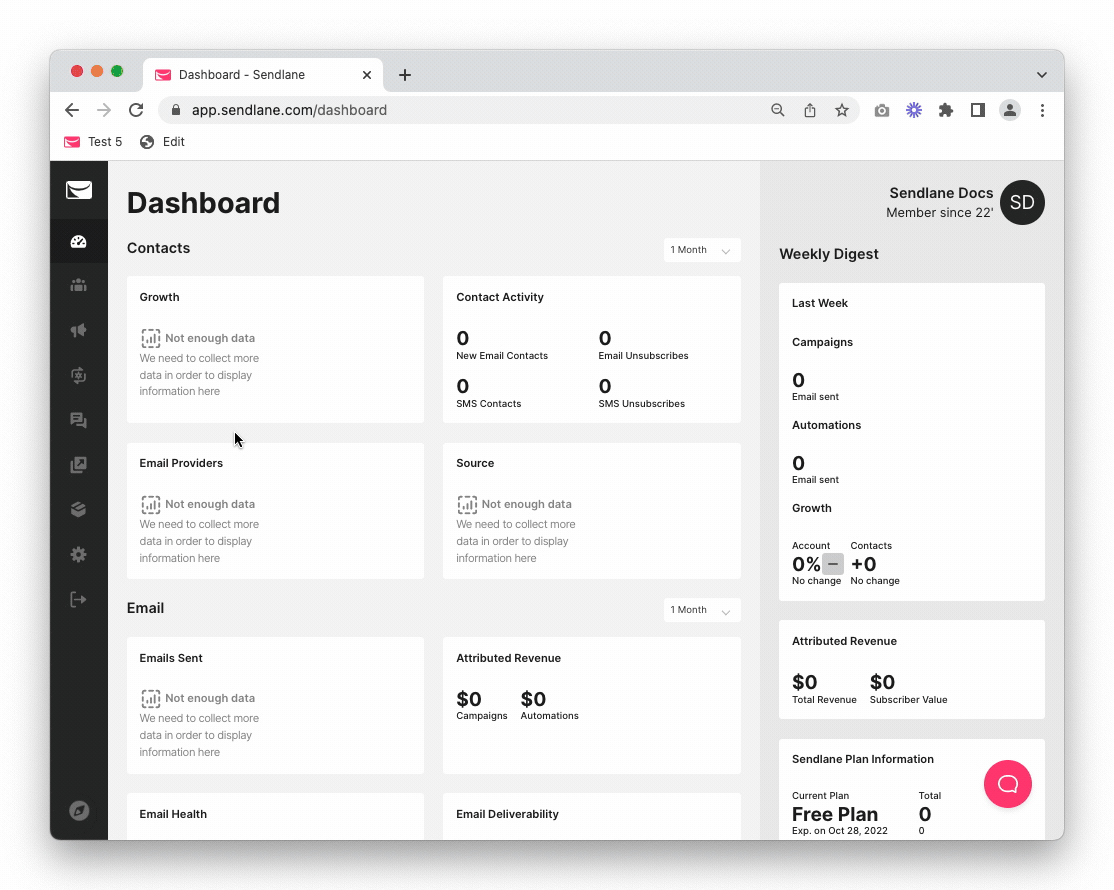This screenshot has height=890, width=1114.
Task: Click the Total Revenue label
Action: tap(824, 700)
